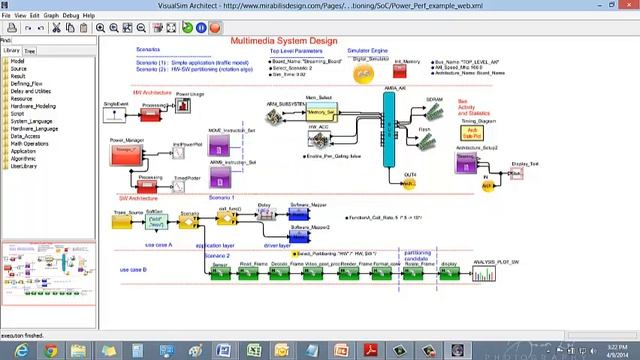This screenshot has width=640, height=360.
Task: Select the HW_ACC block
Action: 318,140
